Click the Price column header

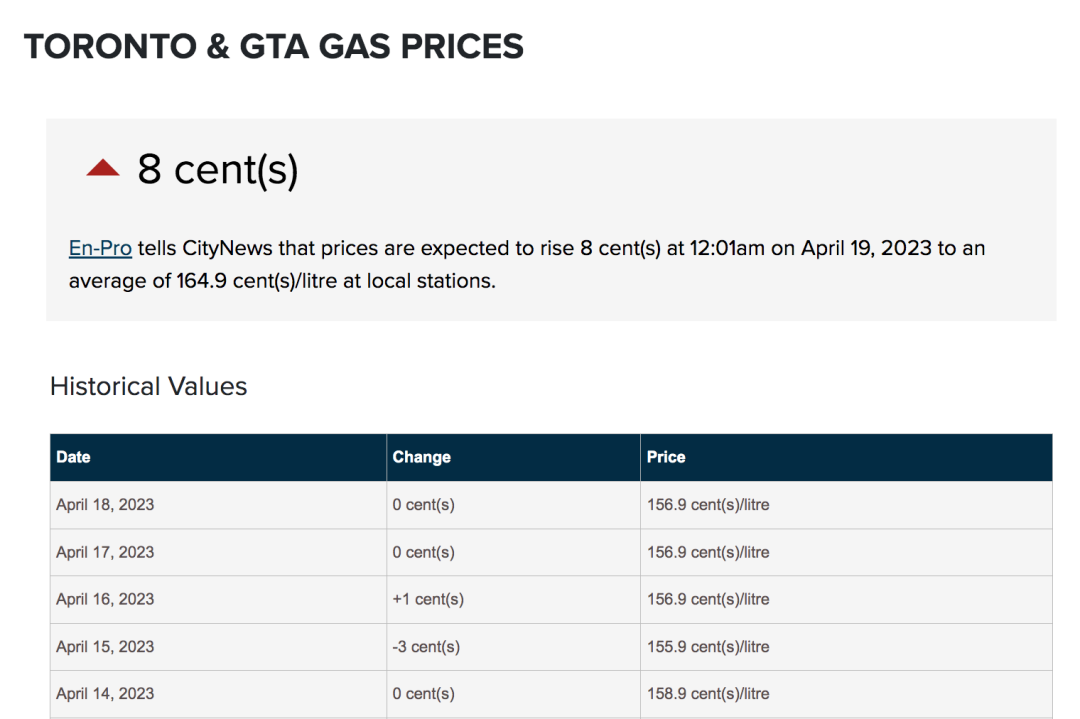pyautogui.click(x=846, y=457)
